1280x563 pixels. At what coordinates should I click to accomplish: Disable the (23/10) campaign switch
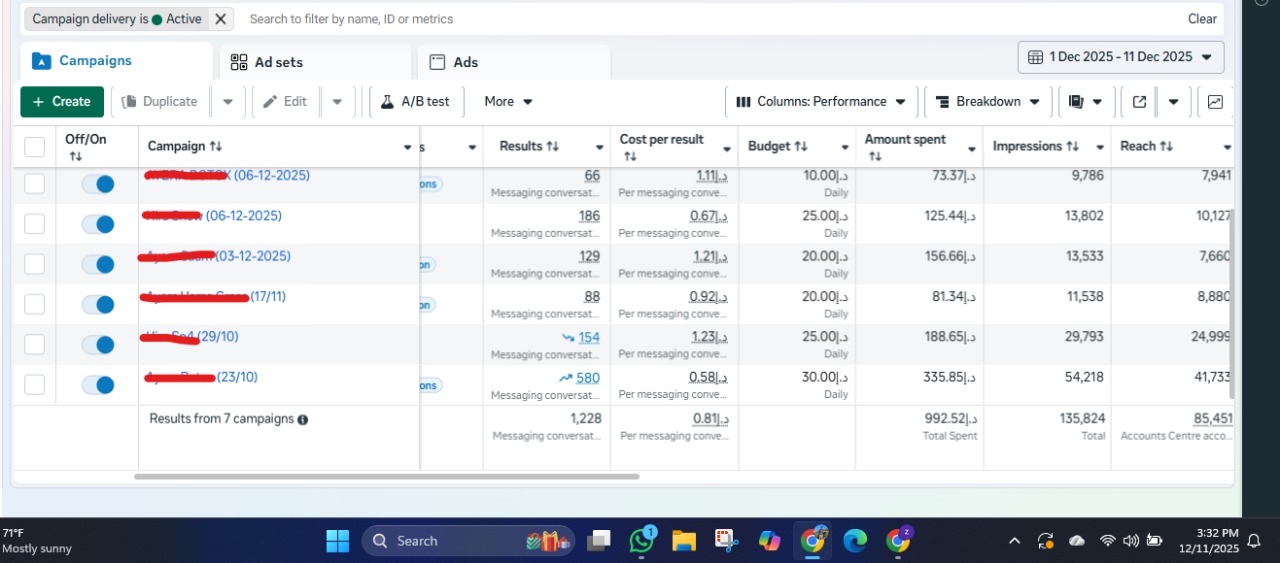pyautogui.click(x=98, y=384)
